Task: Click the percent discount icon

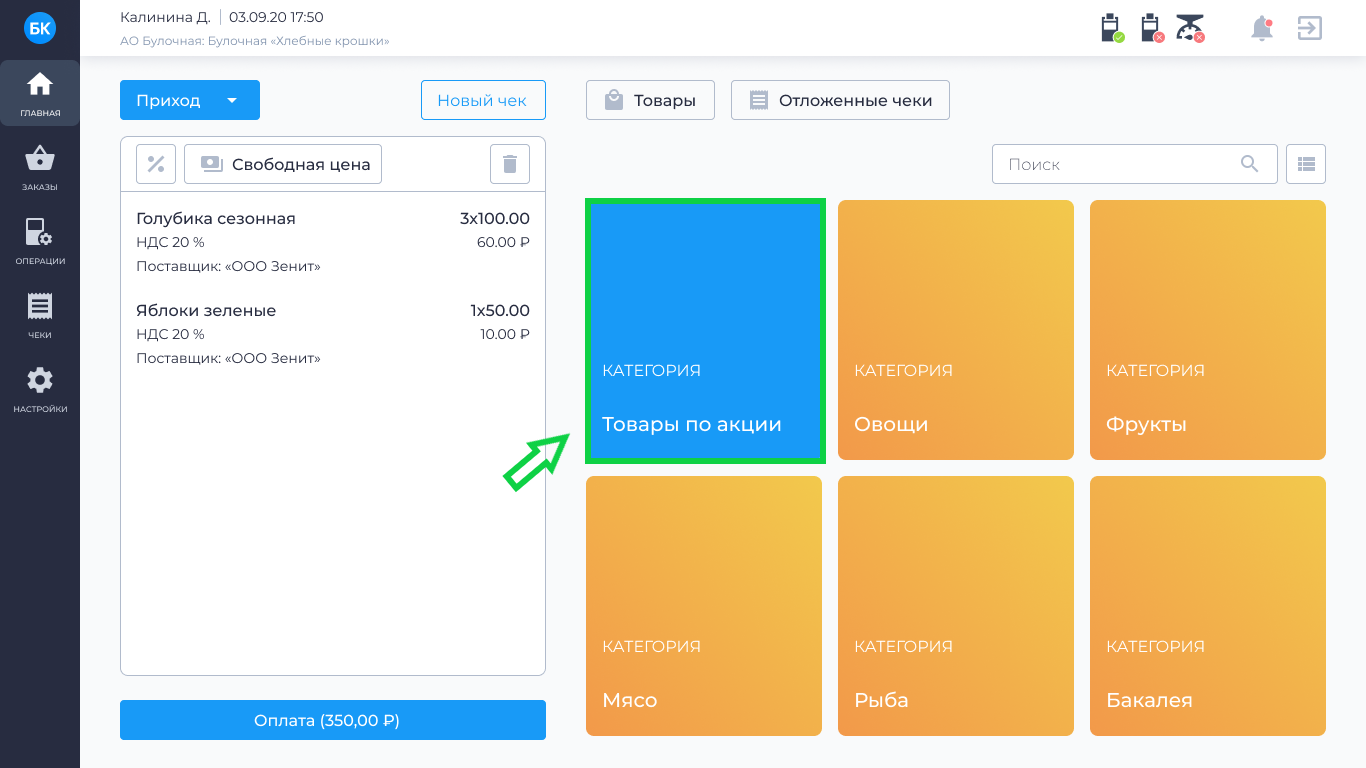Action: click(x=156, y=164)
